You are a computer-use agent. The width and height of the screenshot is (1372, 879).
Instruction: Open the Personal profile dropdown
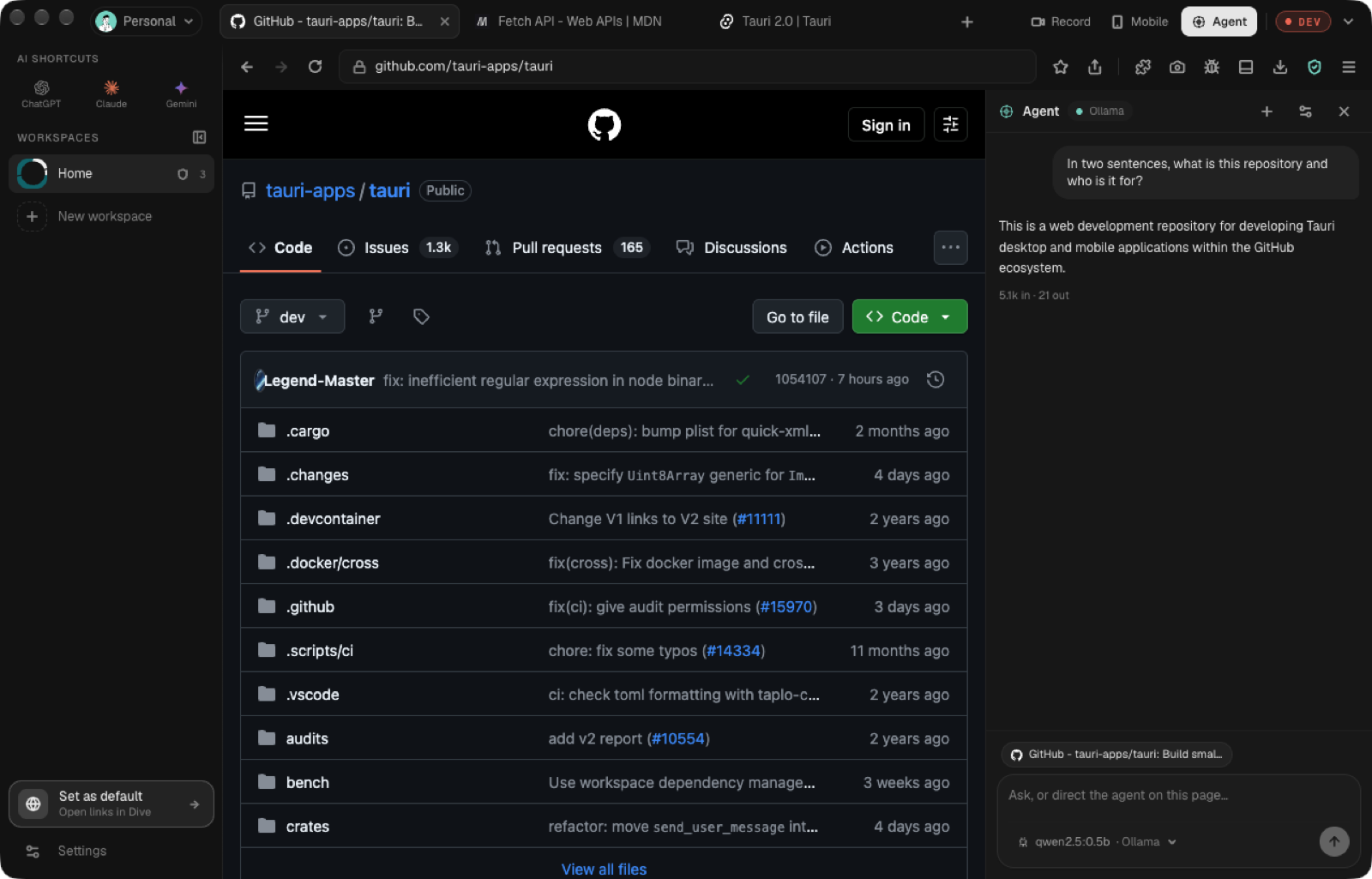pyautogui.click(x=145, y=21)
